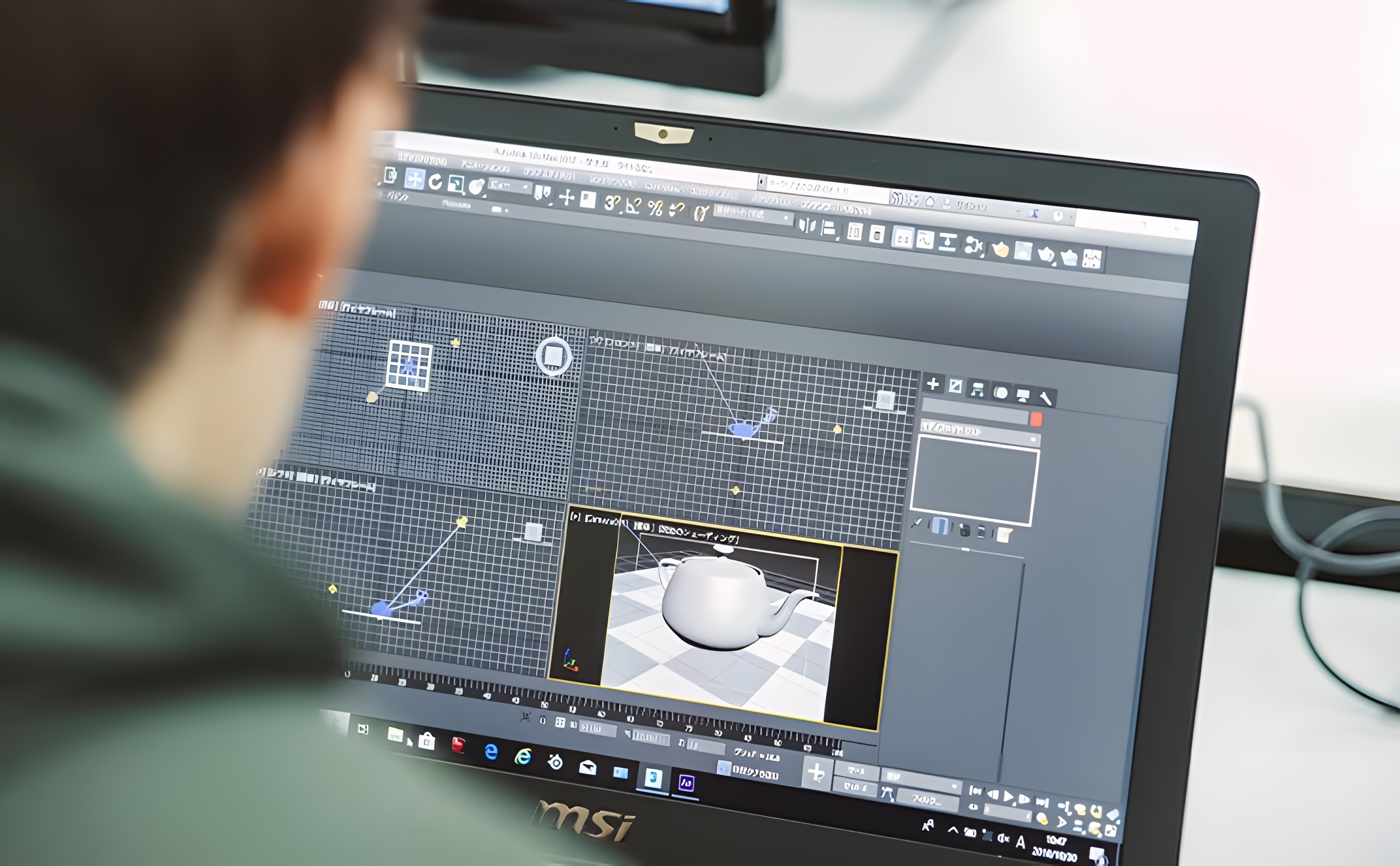This screenshot has width=1400, height=866.
Task: Activate the Select and Scale tool
Action: tap(456, 184)
